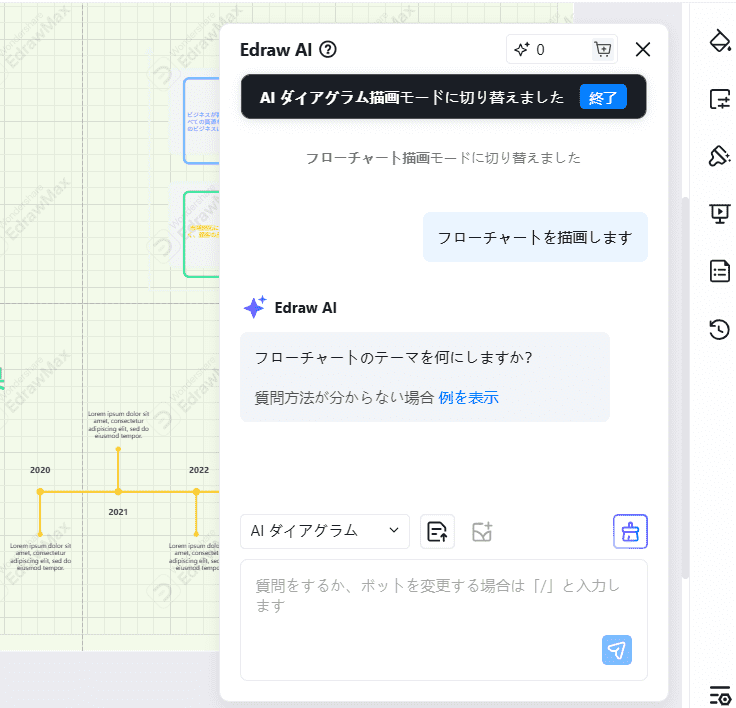This screenshot has width=736, height=708.
Task: End AI diagram mode with 終了 button
Action: tap(603, 97)
